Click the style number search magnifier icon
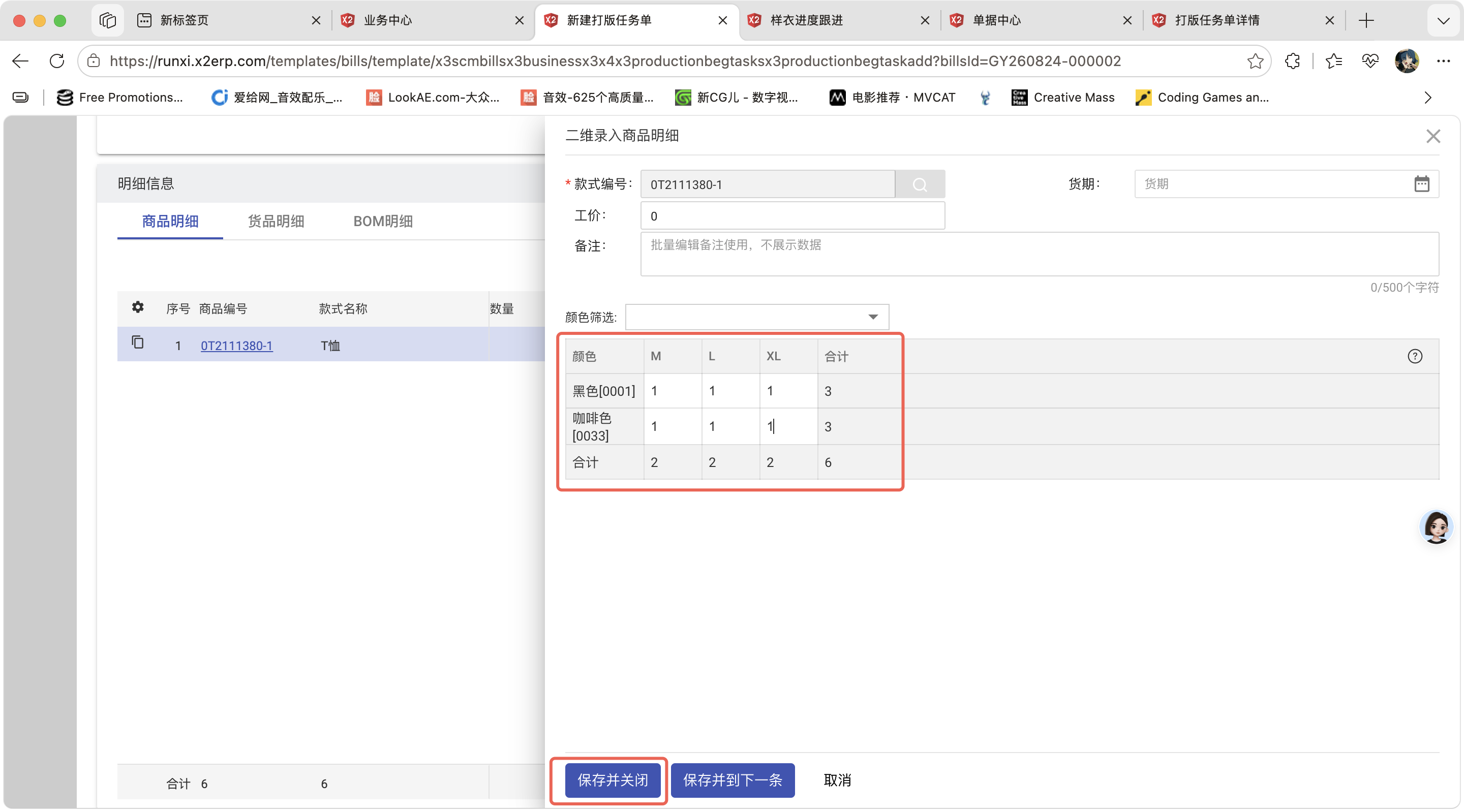This screenshot has height=812, width=1464. coord(920,184)
